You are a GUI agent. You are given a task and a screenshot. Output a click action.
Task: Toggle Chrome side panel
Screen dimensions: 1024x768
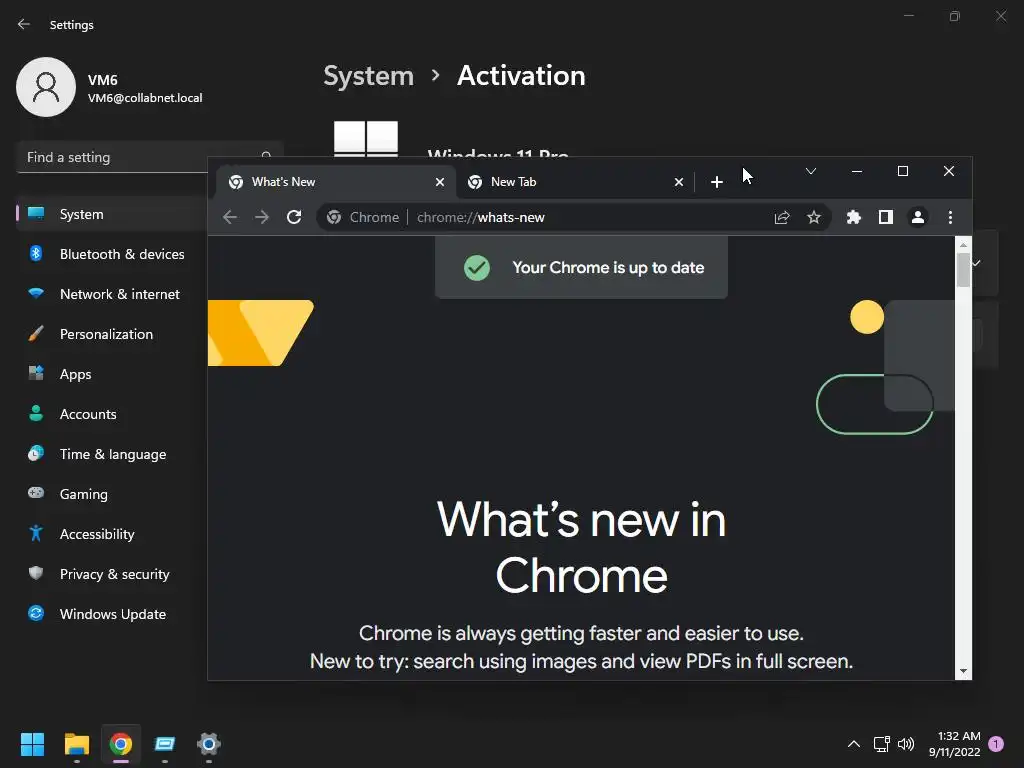click(886, 217)
